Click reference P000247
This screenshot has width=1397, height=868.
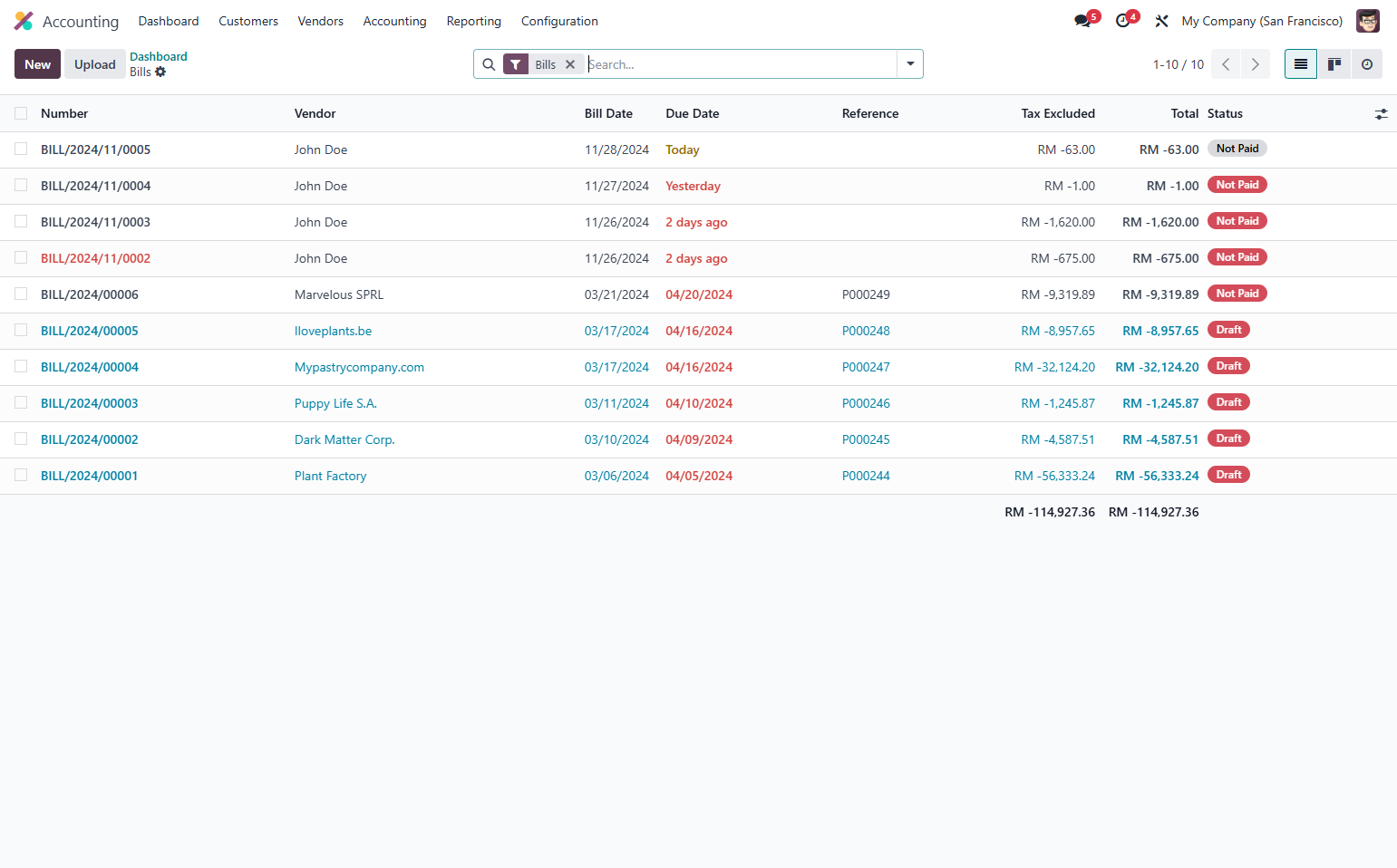[866, 367]
